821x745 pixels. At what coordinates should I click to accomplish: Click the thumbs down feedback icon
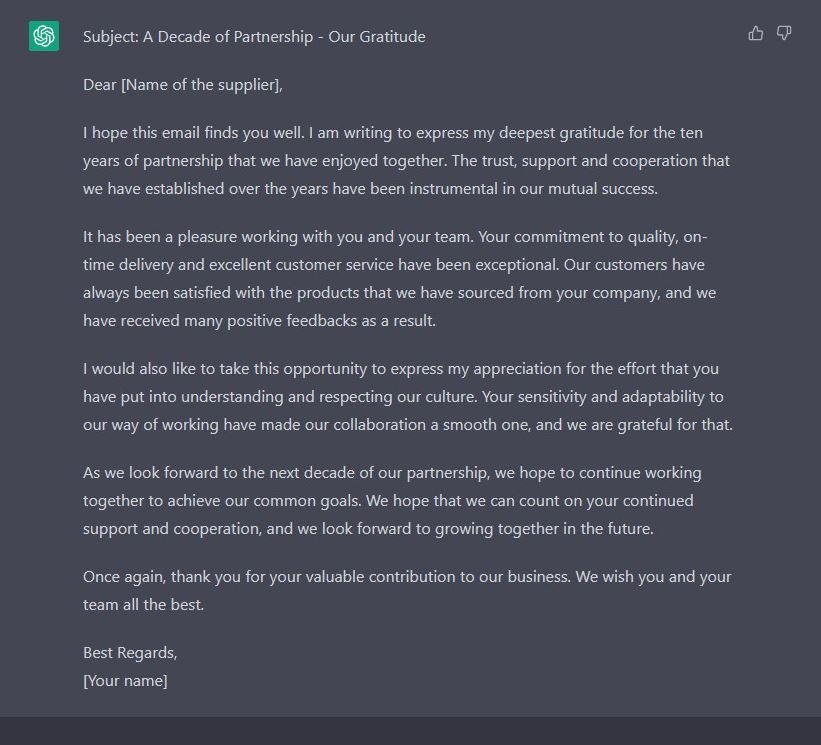pos(784,34)
